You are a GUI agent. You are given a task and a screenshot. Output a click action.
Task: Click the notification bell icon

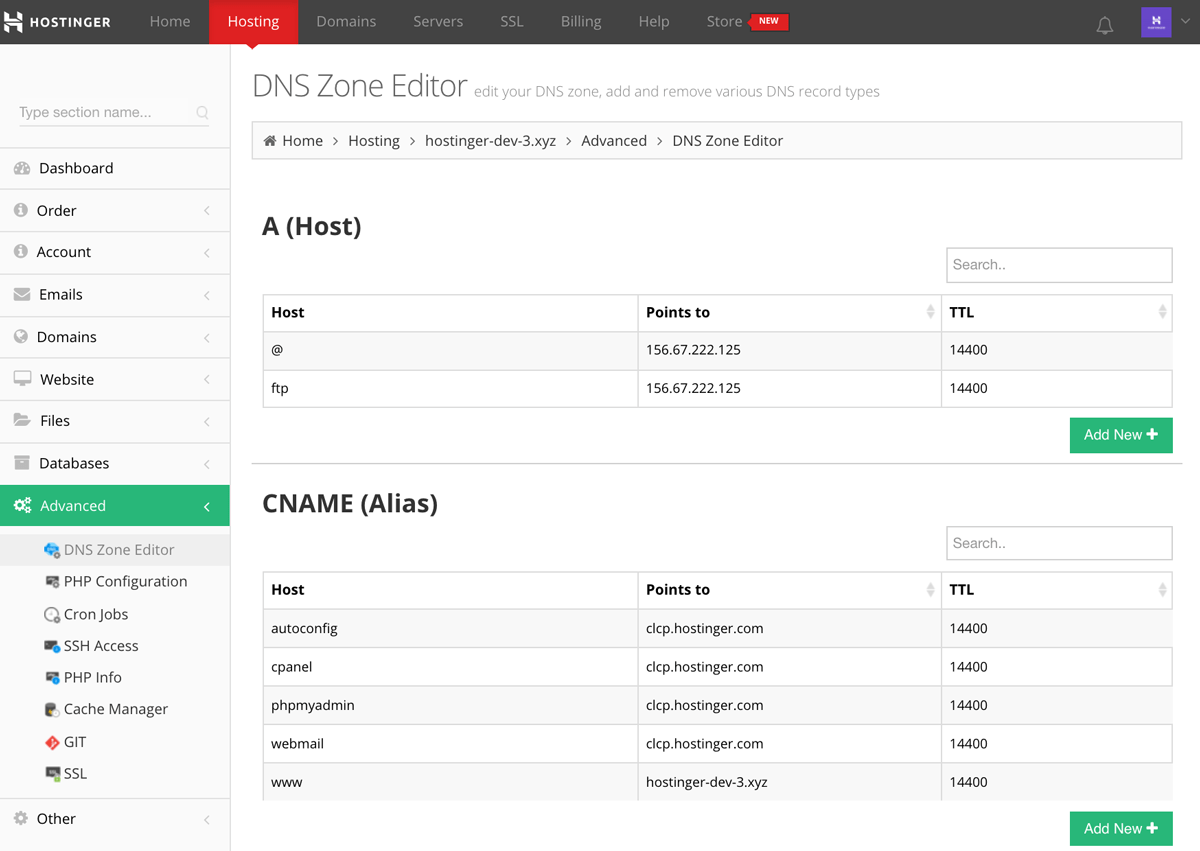(x=1104, y=25)
